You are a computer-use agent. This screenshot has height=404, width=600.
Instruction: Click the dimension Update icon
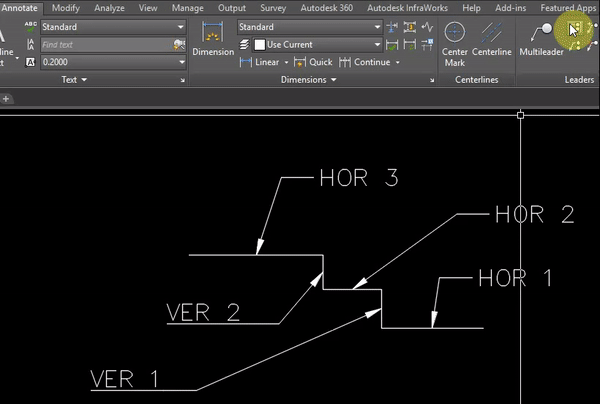(409, 45)
